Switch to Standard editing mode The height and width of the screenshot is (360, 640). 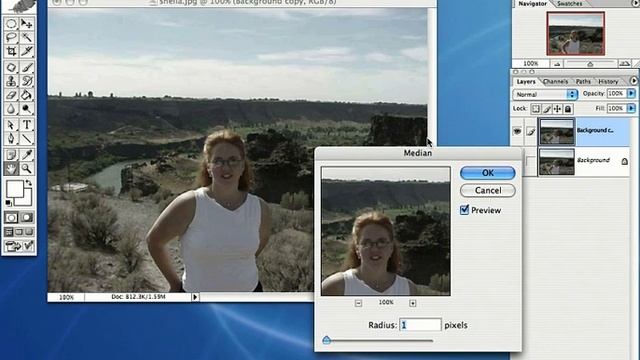pos(11,218)
